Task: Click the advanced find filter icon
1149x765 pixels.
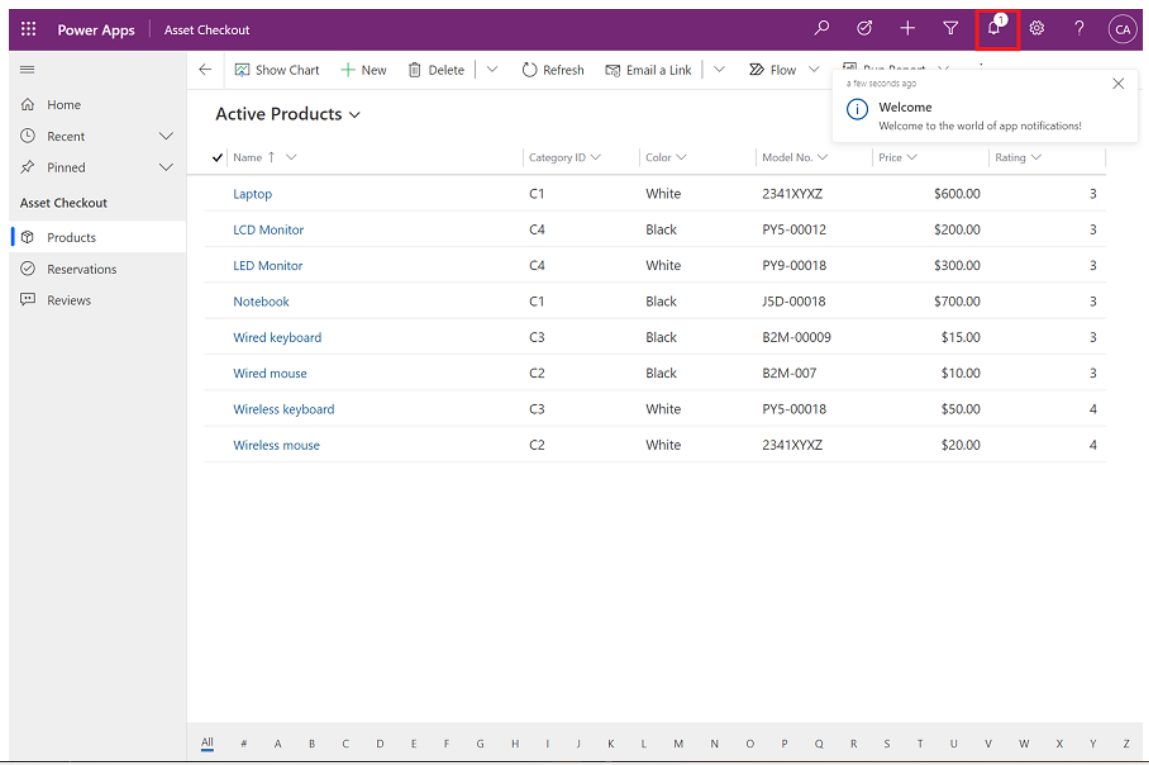Action: click(951, 29)
